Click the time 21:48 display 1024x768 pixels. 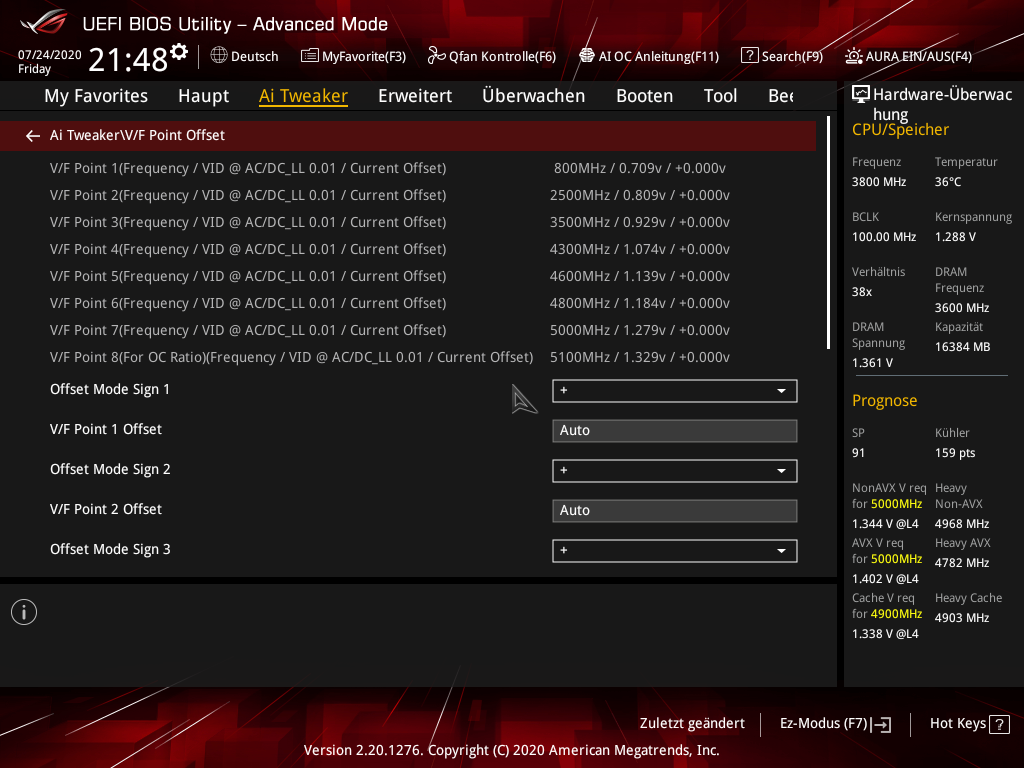(x=128, y=60)
